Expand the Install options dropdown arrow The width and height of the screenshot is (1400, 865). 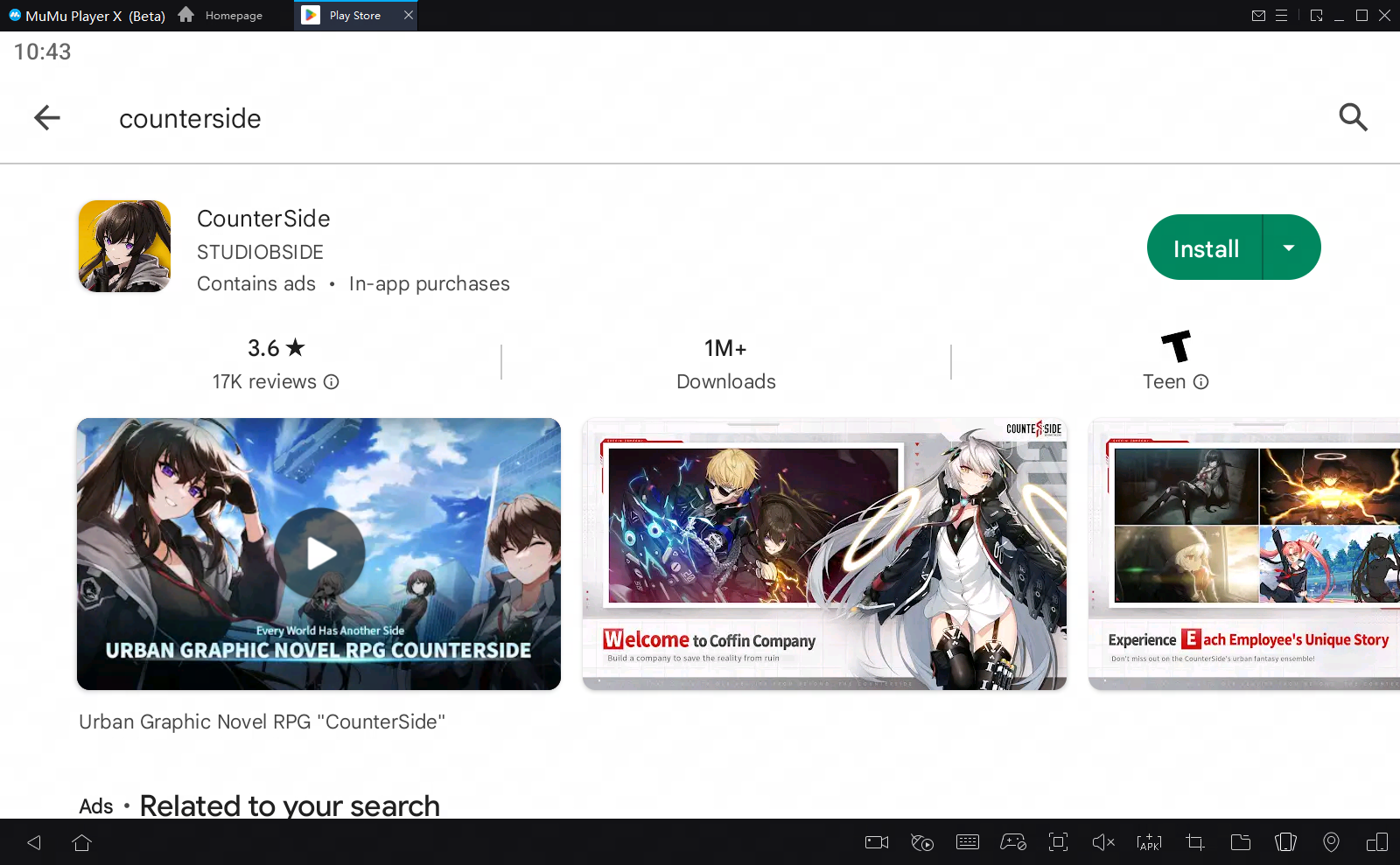pyautogui.click(x=1289, y=248)
